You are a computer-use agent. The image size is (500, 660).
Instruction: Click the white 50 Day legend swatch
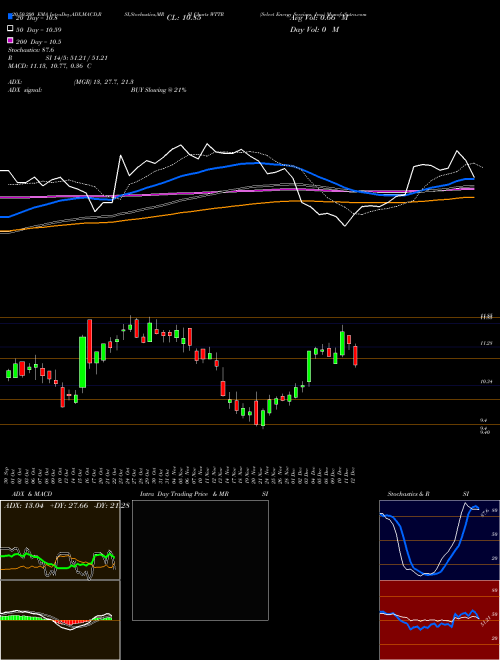coord(10,29)
